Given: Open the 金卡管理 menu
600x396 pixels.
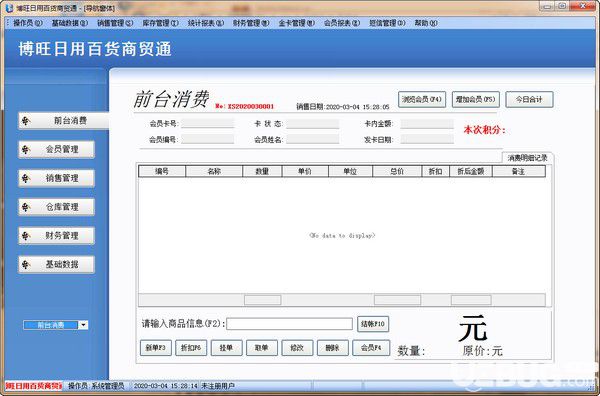Looking at the screenshot, I should pos(297,23).
